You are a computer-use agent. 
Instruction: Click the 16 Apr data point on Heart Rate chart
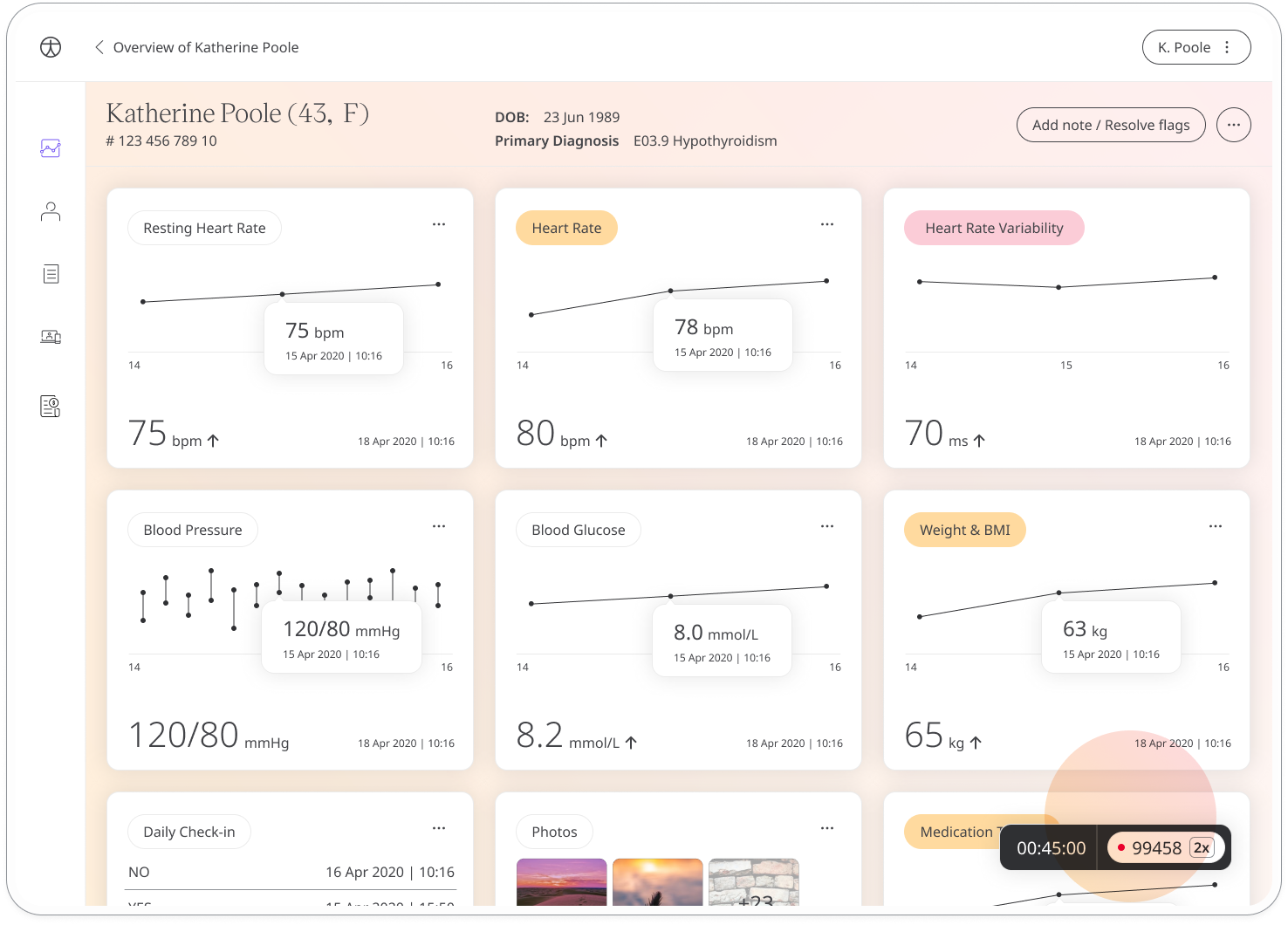click(x=826, y=281)
